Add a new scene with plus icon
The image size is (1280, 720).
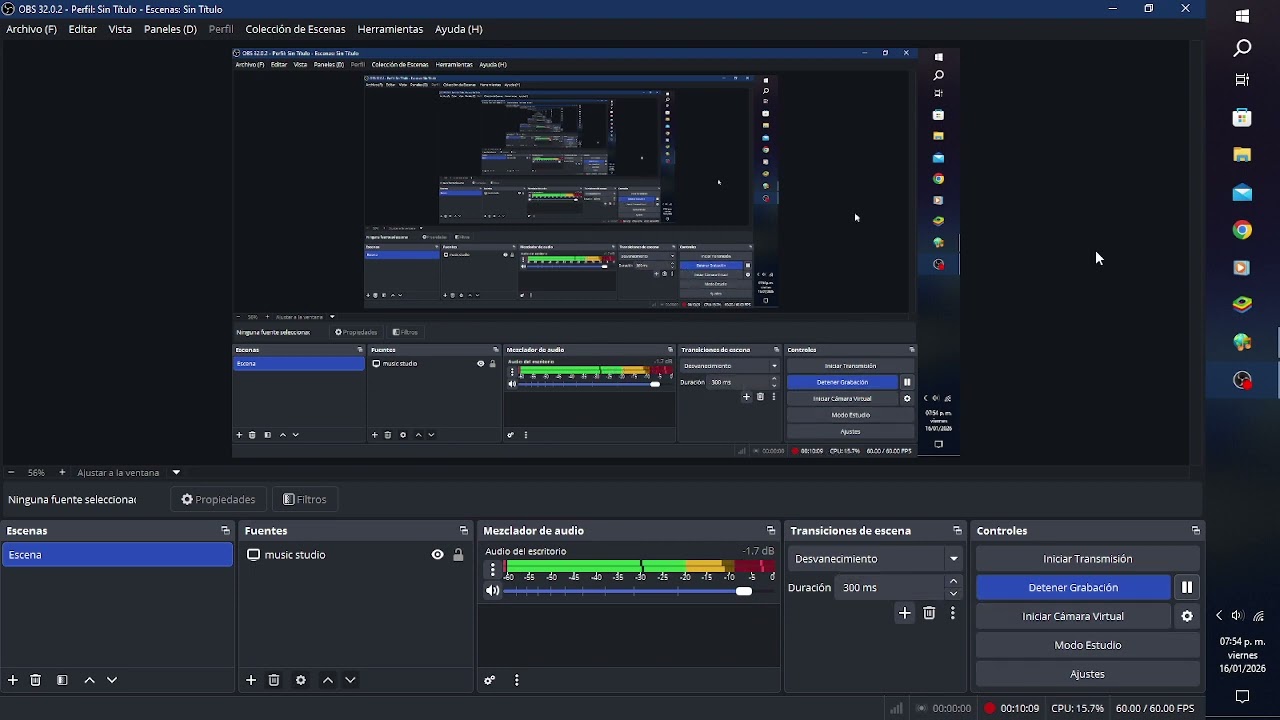[x=13, y=680]
